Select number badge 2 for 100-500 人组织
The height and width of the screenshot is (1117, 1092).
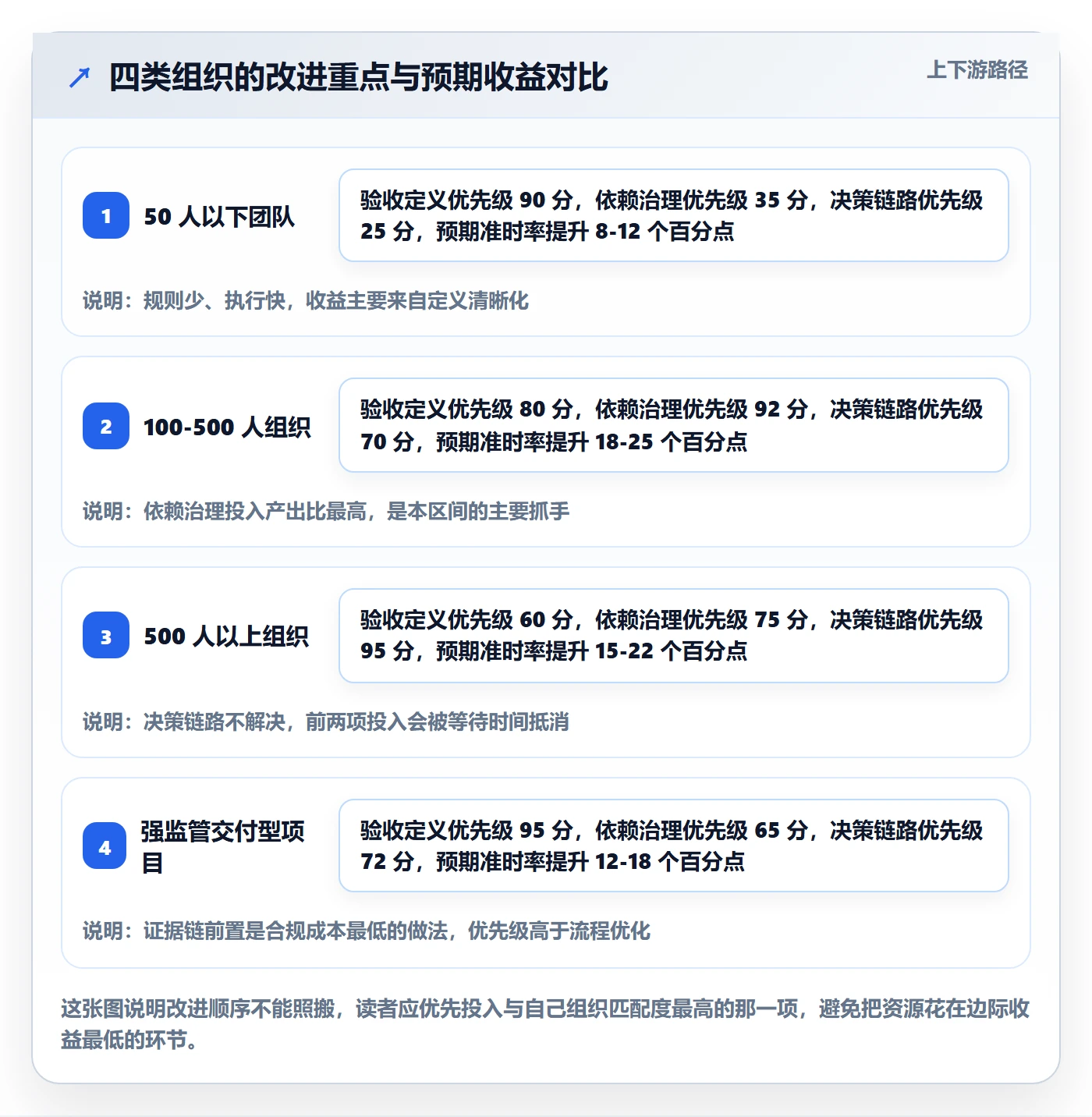(106, 426)
